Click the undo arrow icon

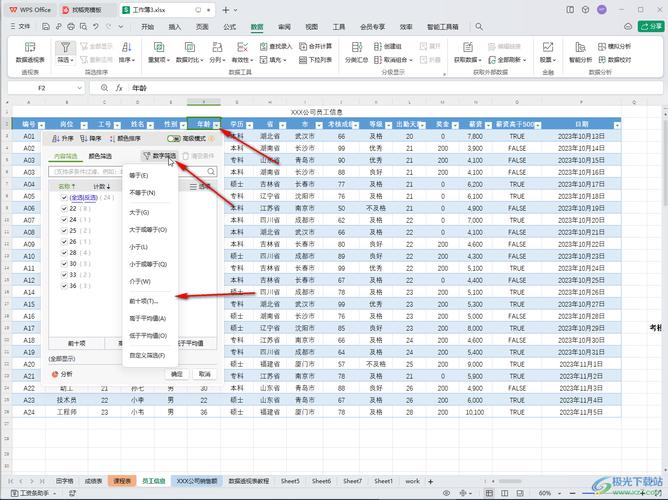click(x=96, y=26)
